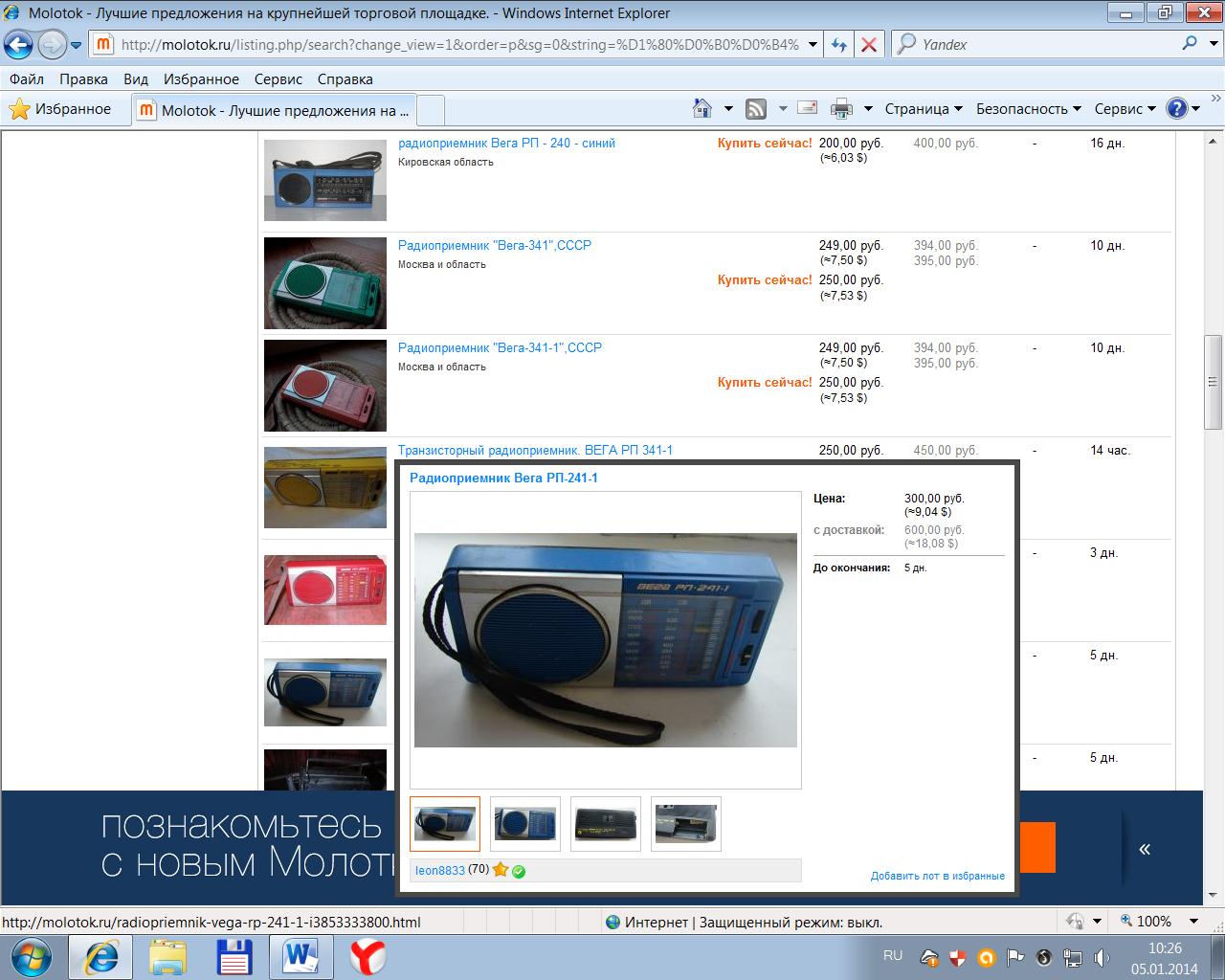Viewport: 1225px width, 980px height.
Task: Open the recent pages dropdown next to Forward
Action: (77, 45)
